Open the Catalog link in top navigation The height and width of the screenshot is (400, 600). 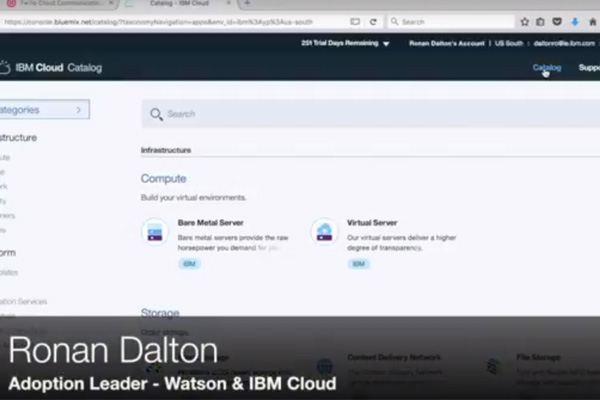point(547,68)
